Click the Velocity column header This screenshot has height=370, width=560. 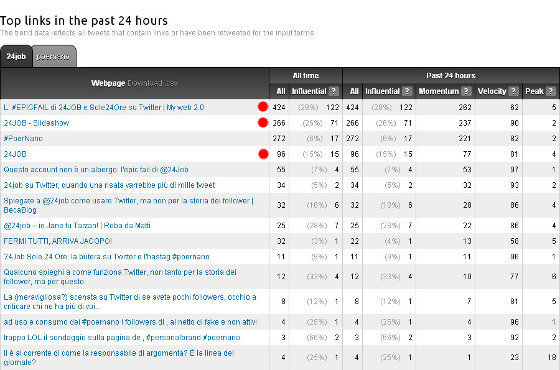(x=492, y=91)
